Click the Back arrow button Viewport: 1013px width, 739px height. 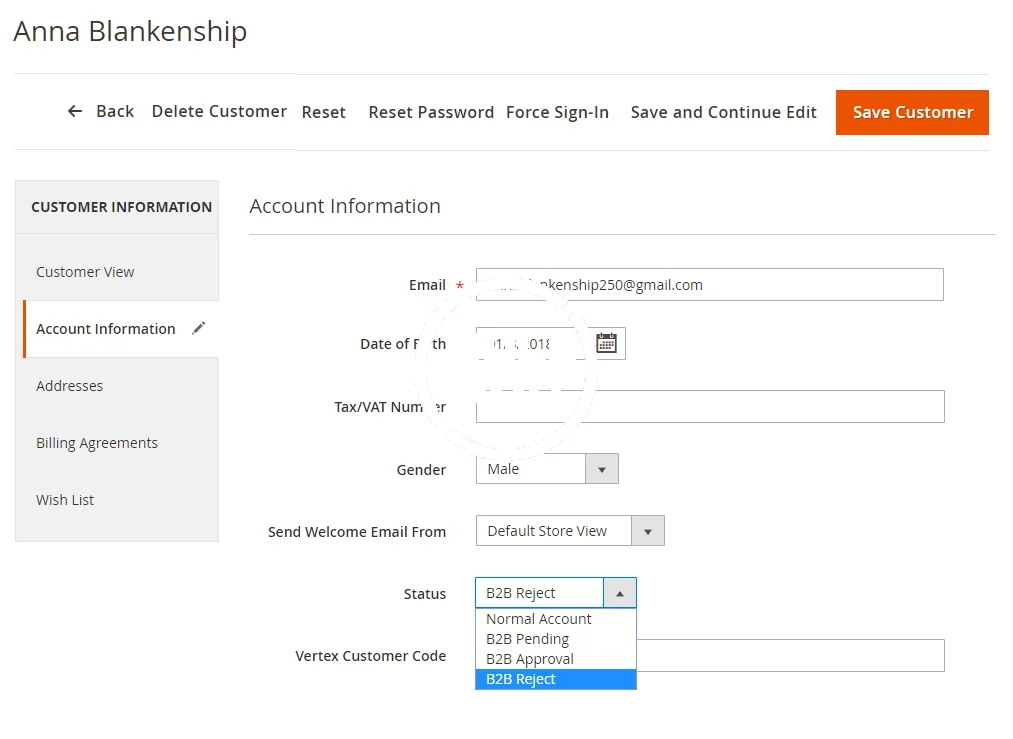[x=100, y=112]
